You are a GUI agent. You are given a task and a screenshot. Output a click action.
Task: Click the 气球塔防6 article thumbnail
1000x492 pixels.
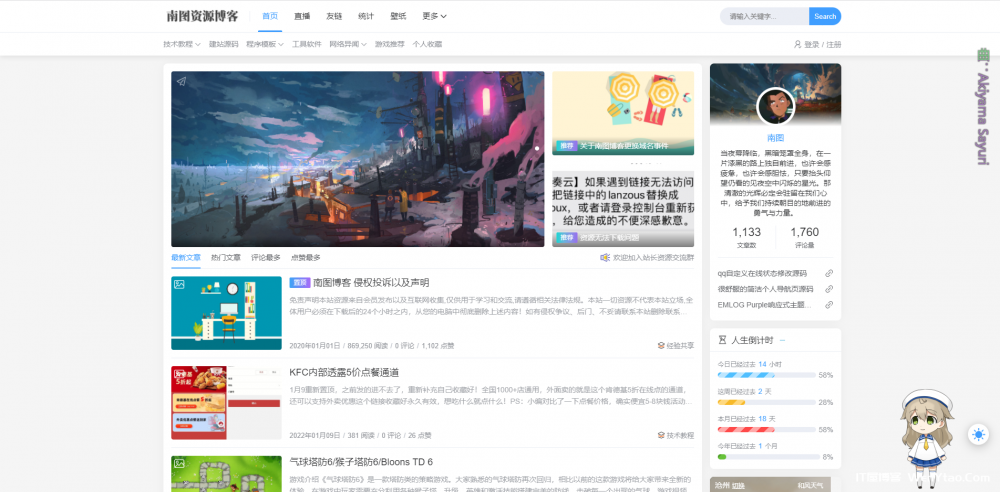[x=226, y=473]
